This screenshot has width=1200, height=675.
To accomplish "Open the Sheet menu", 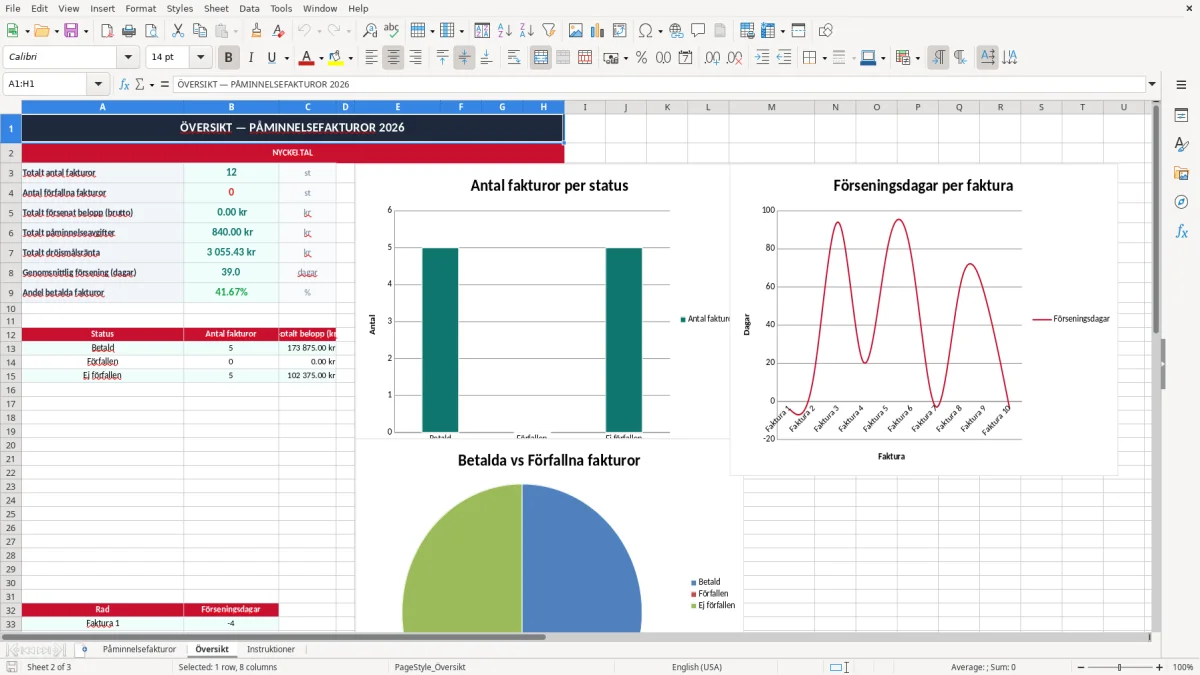I will [x=216, y=8].
